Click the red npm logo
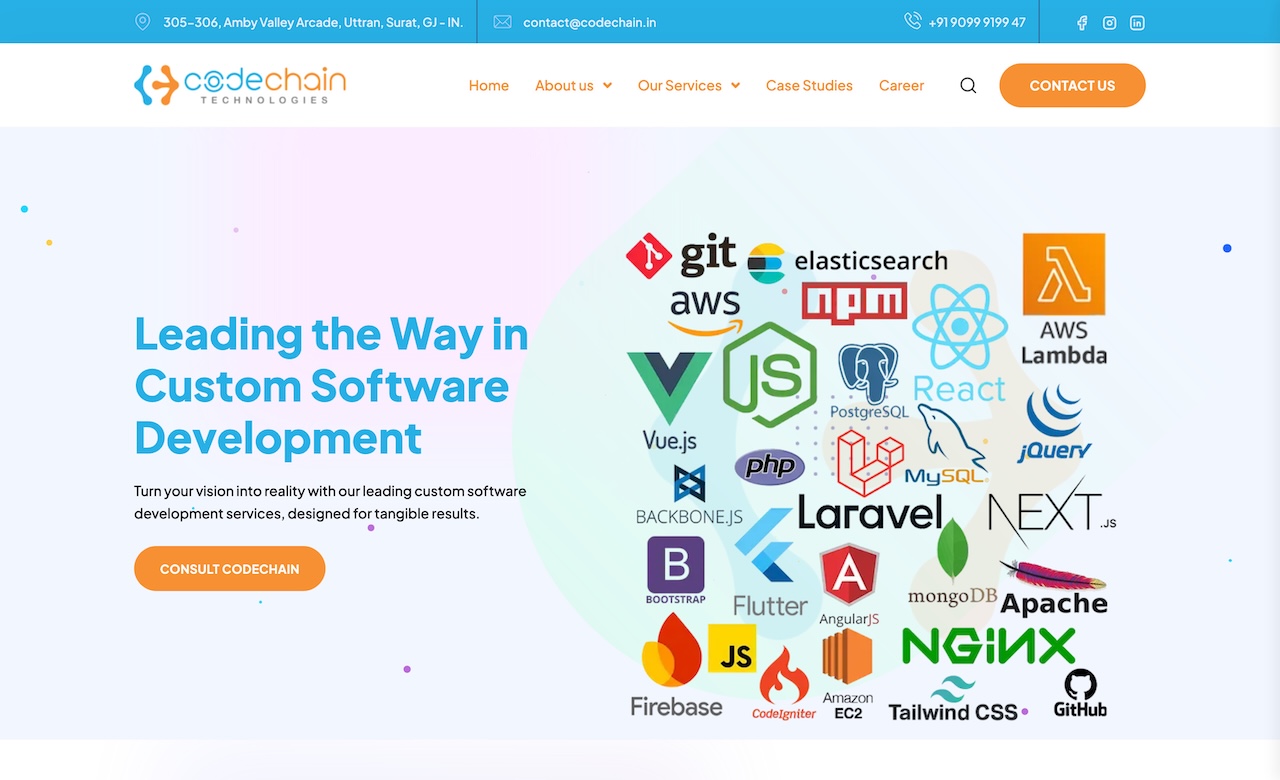Screen dimensions: 1280x780 (854, 303)
